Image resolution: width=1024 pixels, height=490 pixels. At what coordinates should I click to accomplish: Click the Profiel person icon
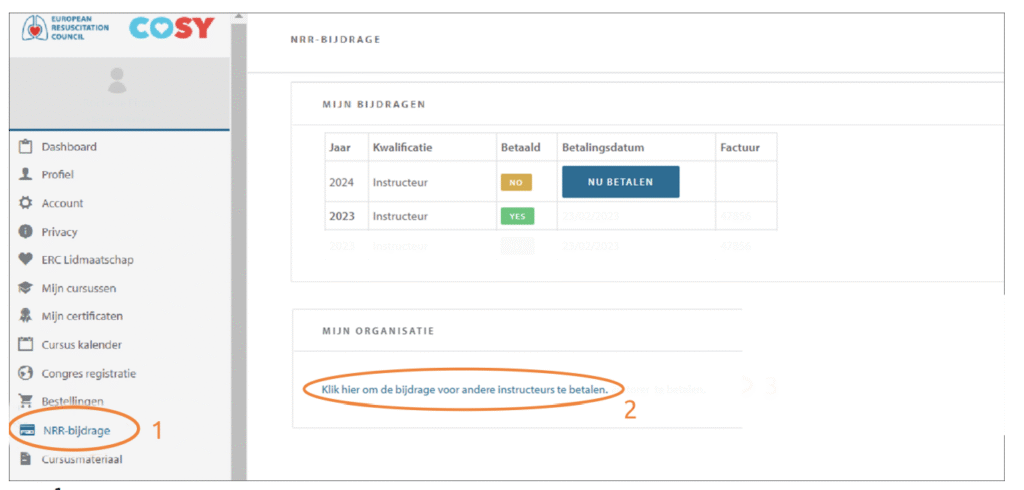click(x=26, y=175)
